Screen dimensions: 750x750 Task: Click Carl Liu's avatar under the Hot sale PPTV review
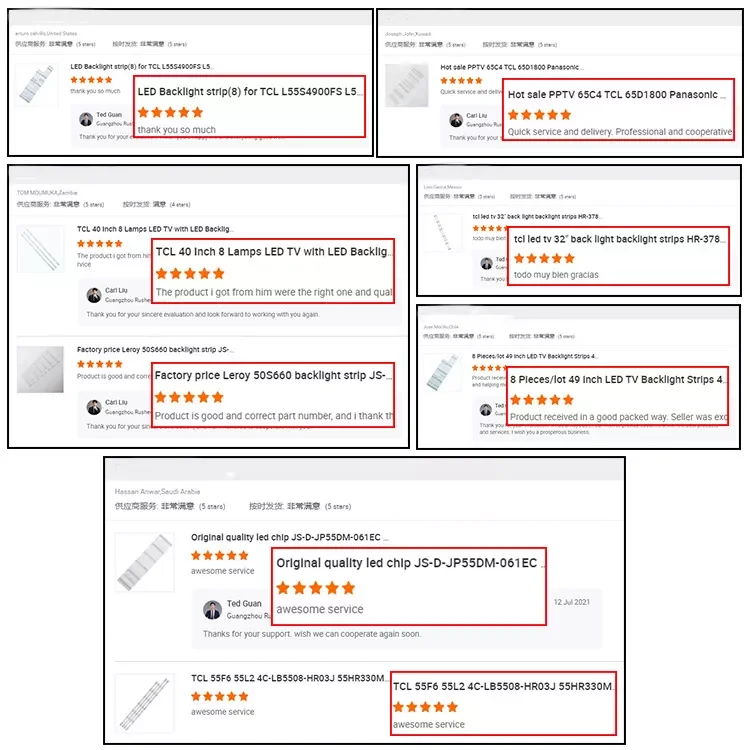[456, 120]
